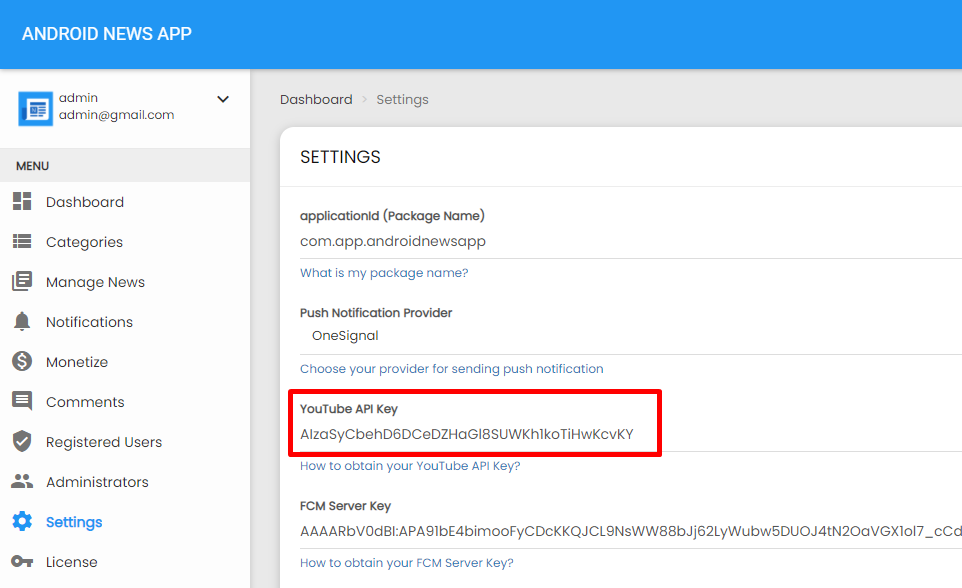Click the Categories list icon
Viewport: 962px width, 588px height.
click(22, 241)
